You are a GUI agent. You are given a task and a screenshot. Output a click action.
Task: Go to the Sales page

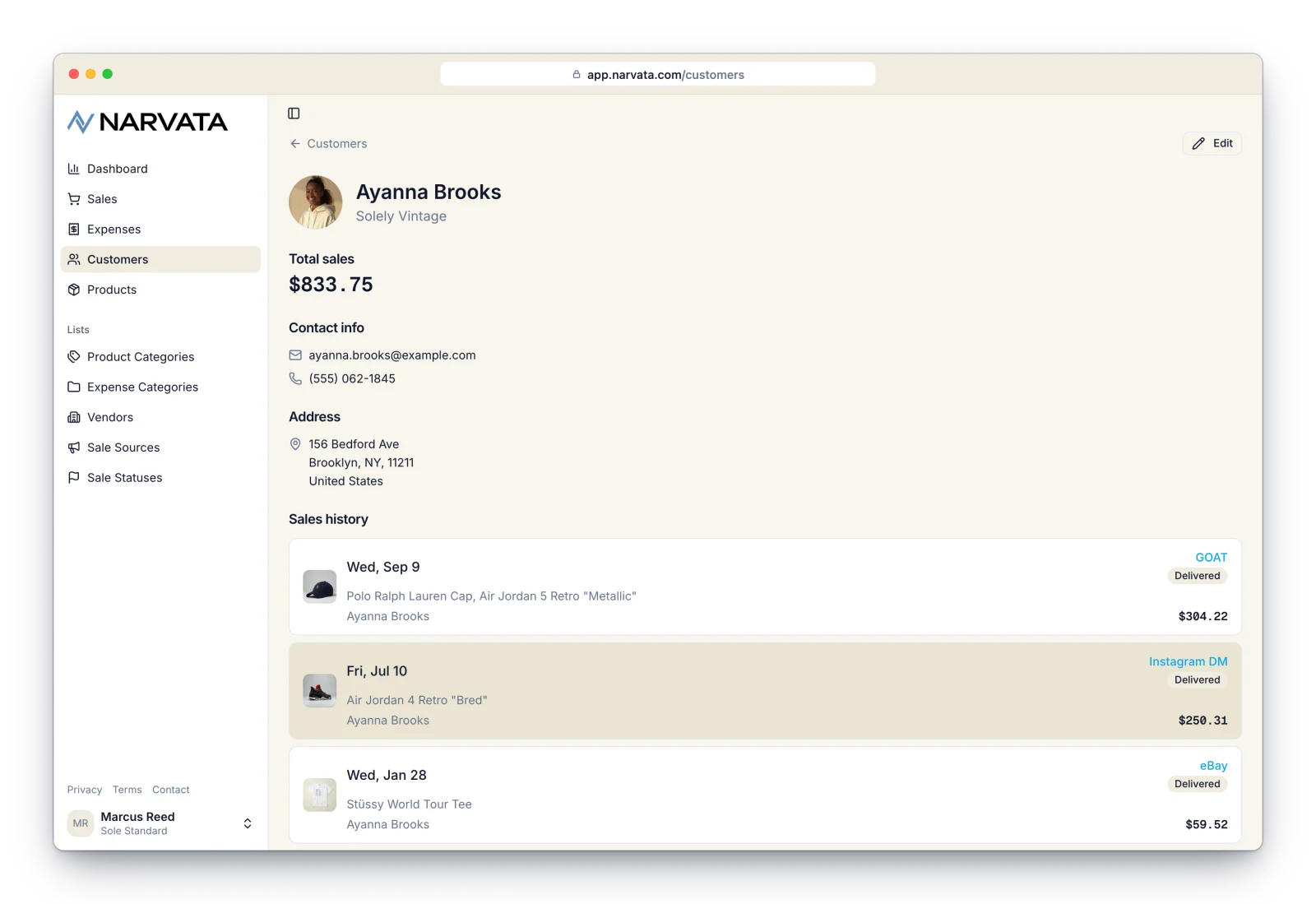pyautogui.click(x=160, y=199)
